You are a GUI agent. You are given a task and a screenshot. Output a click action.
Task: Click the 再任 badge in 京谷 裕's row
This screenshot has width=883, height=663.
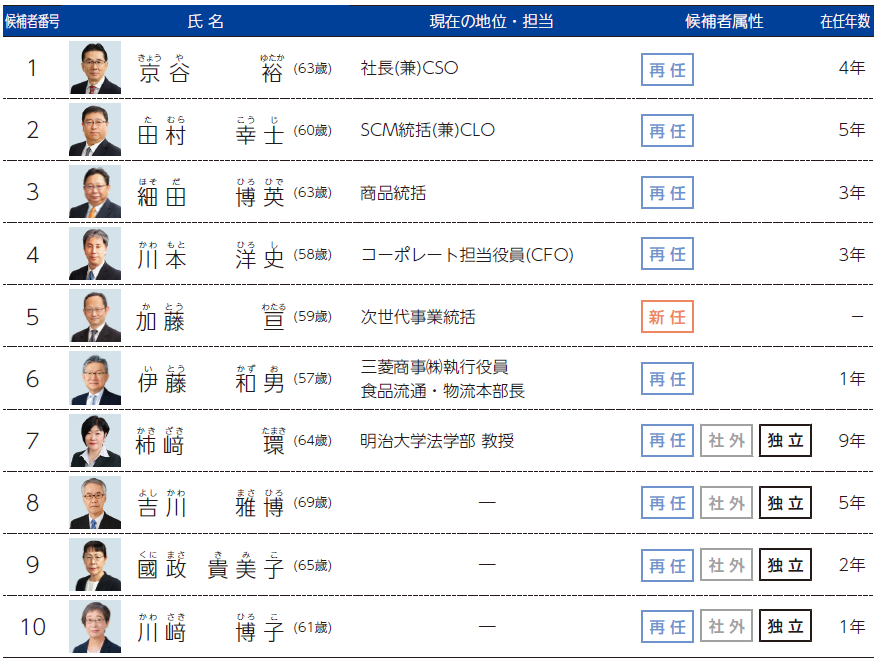tap(667, 69)
